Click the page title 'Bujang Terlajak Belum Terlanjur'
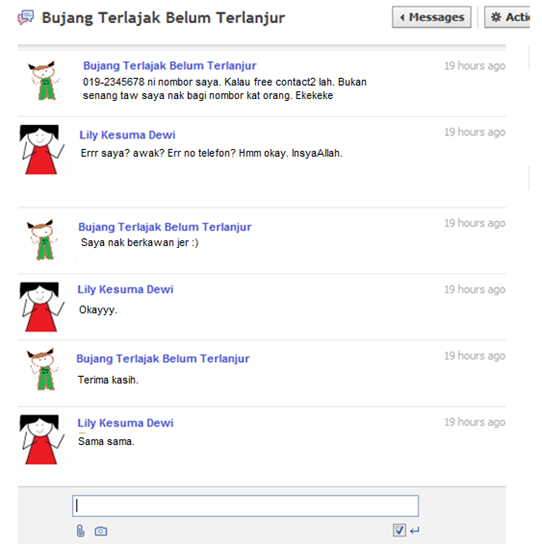Viewport: 542px width, 544px height. (163, 18)
